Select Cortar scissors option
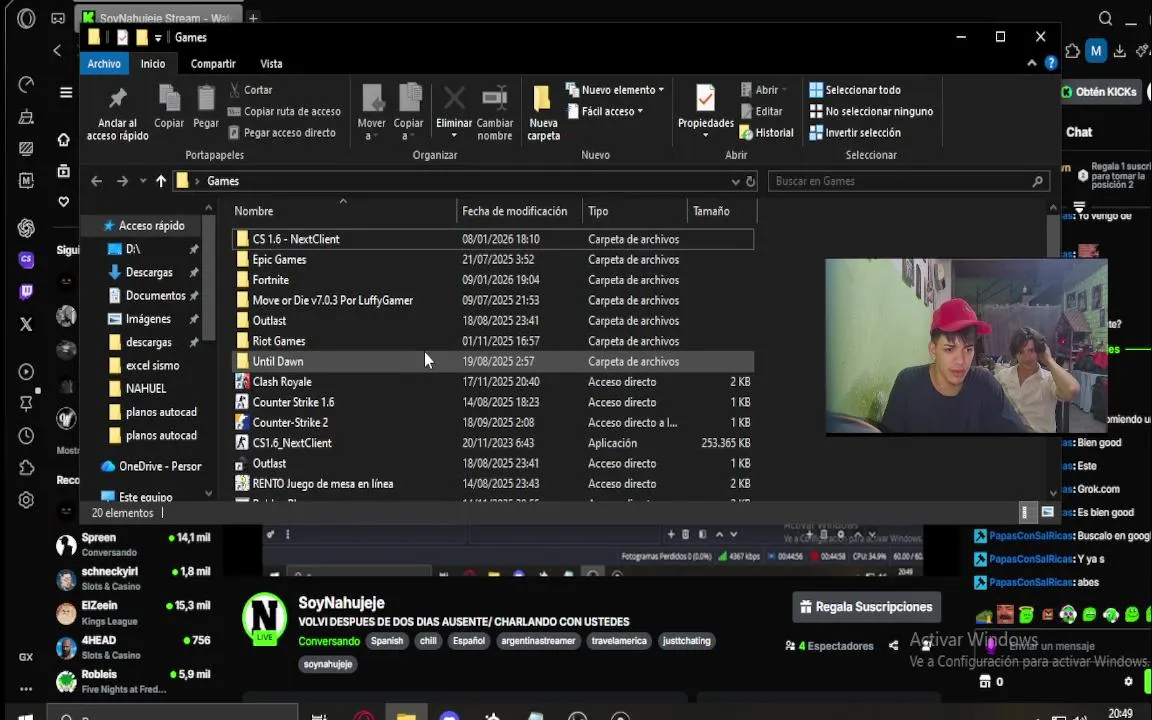 [x=251, y=90]
